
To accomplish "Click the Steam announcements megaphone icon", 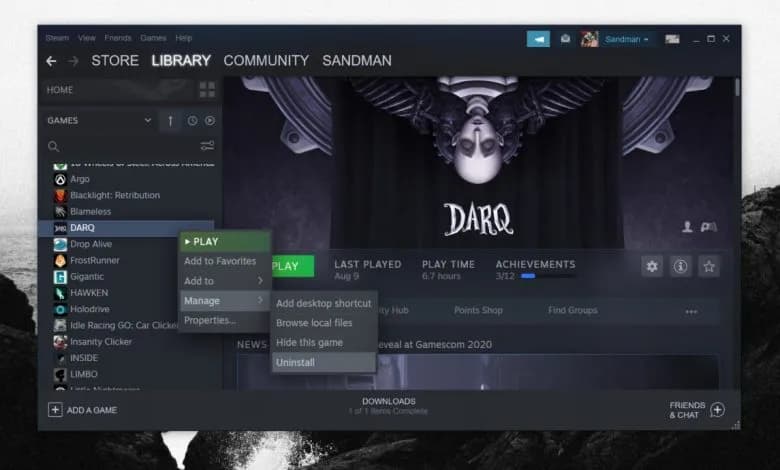I will [538, 39].
